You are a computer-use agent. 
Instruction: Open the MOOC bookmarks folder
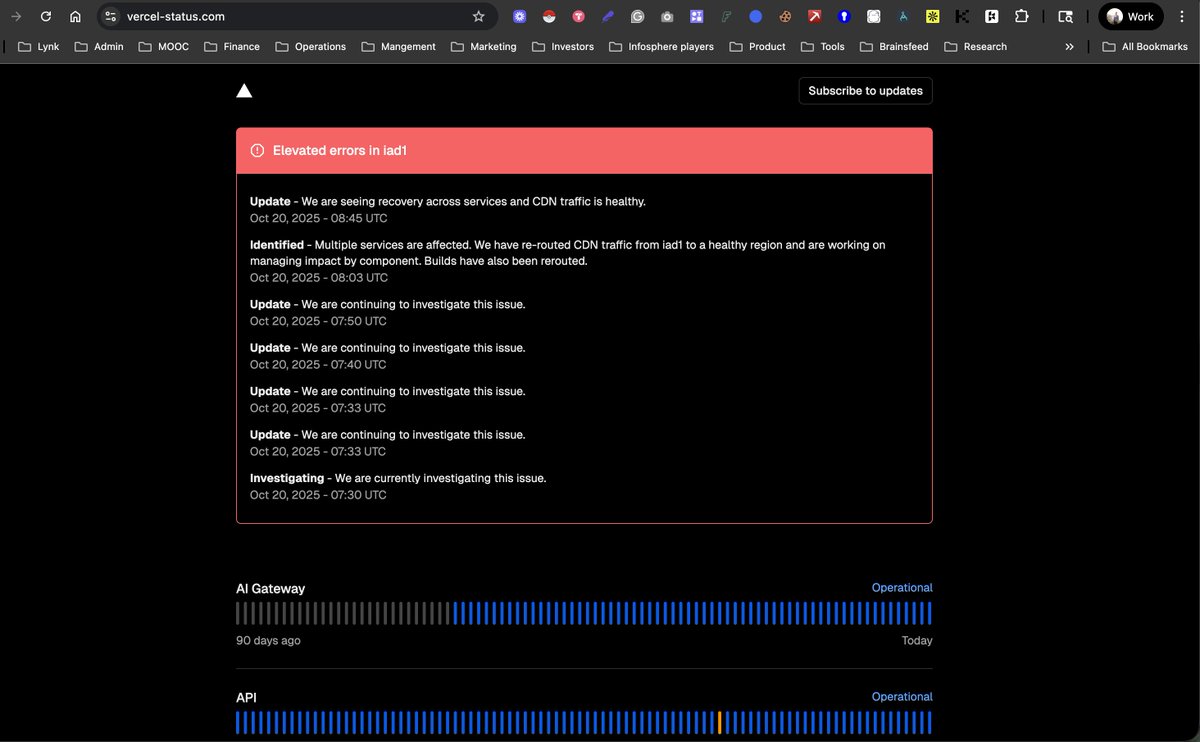click(x=163, y=46)
